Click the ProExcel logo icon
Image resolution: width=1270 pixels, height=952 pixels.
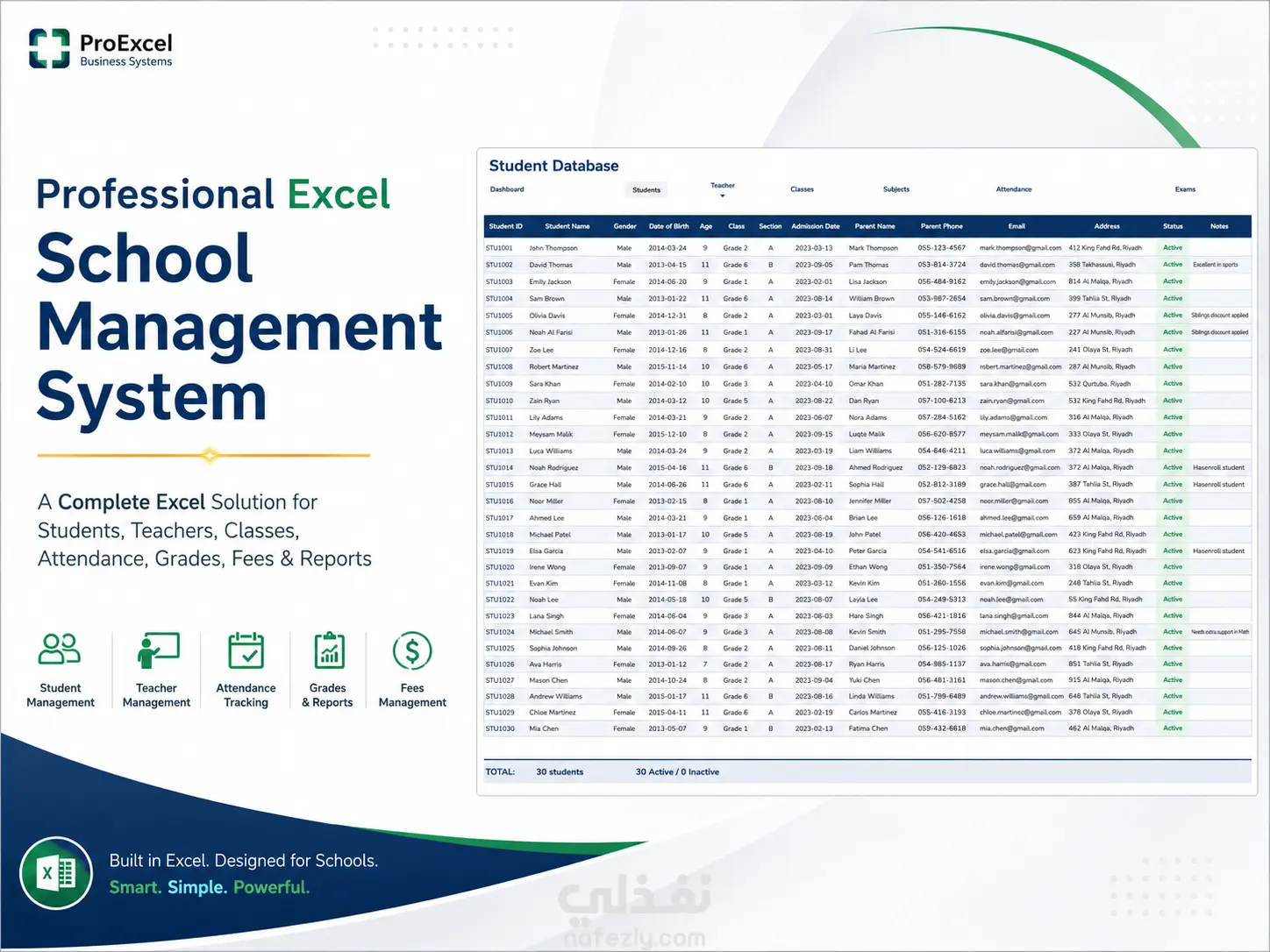click(x=49, y=48)
